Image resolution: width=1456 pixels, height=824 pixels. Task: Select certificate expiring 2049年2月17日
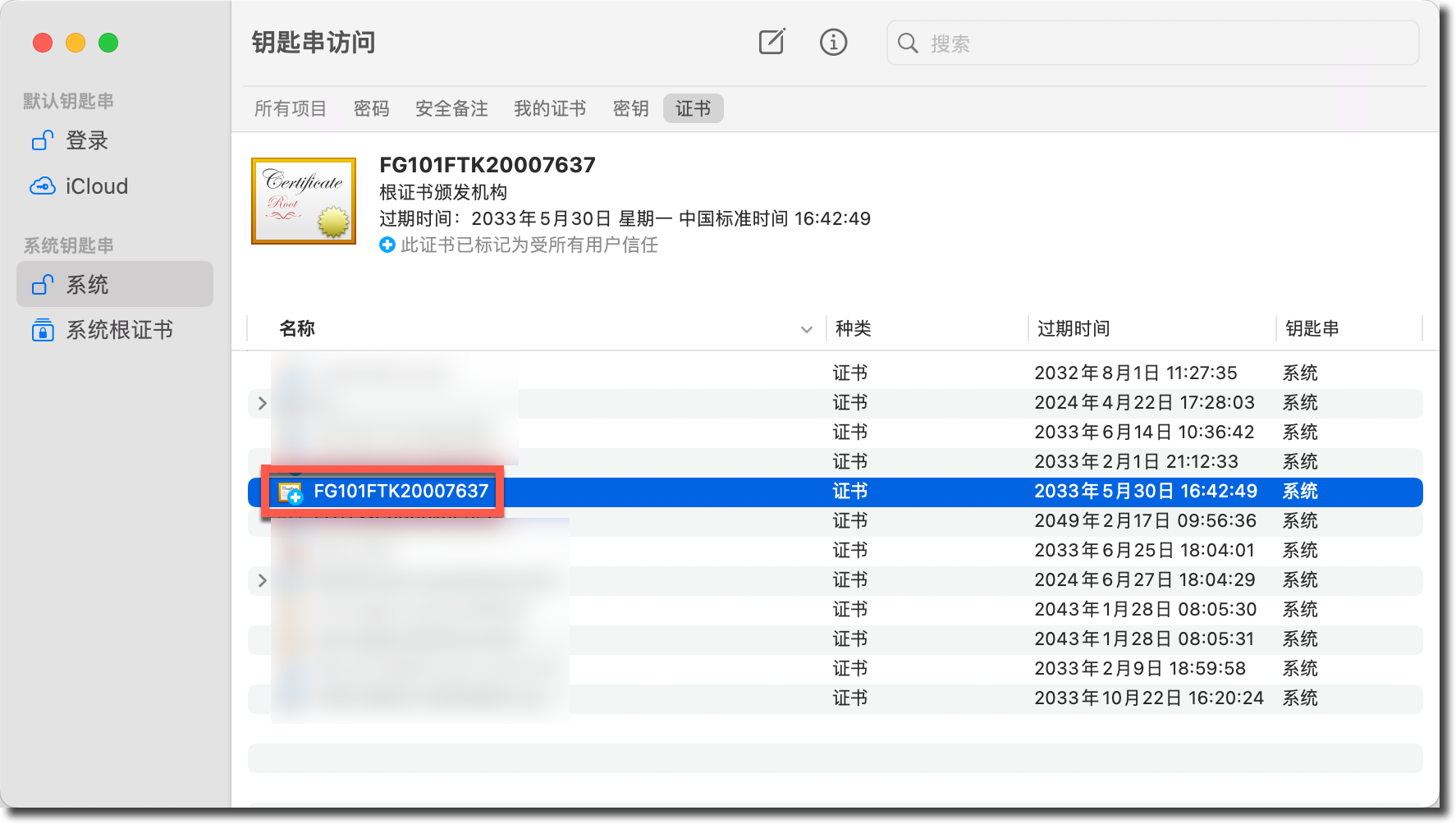point(1144,521)
